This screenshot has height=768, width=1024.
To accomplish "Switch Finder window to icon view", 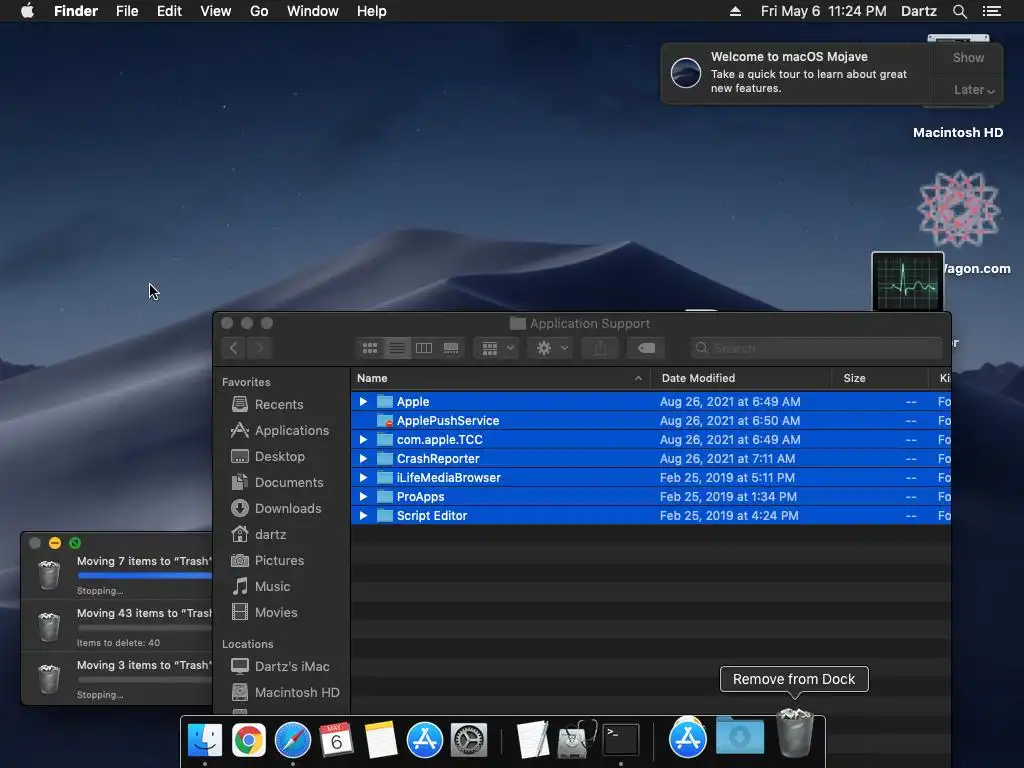I will tap(370, 348).
